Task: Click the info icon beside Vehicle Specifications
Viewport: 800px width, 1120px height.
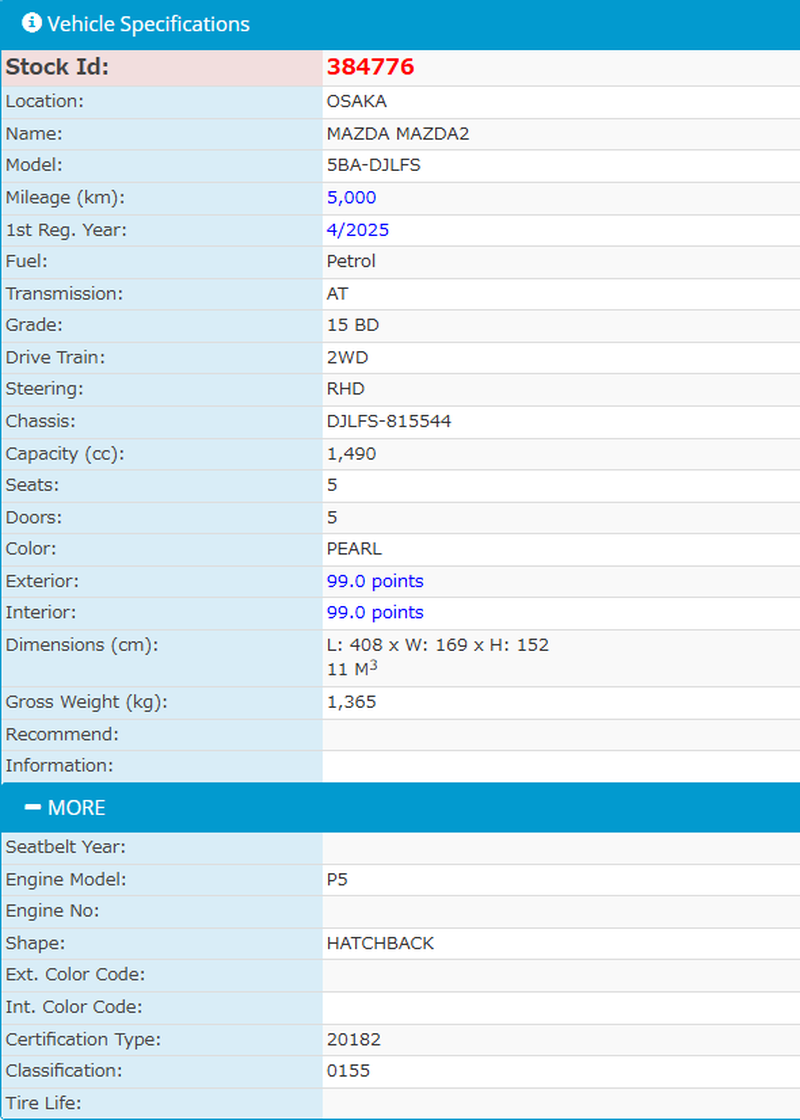Action: 31,23
